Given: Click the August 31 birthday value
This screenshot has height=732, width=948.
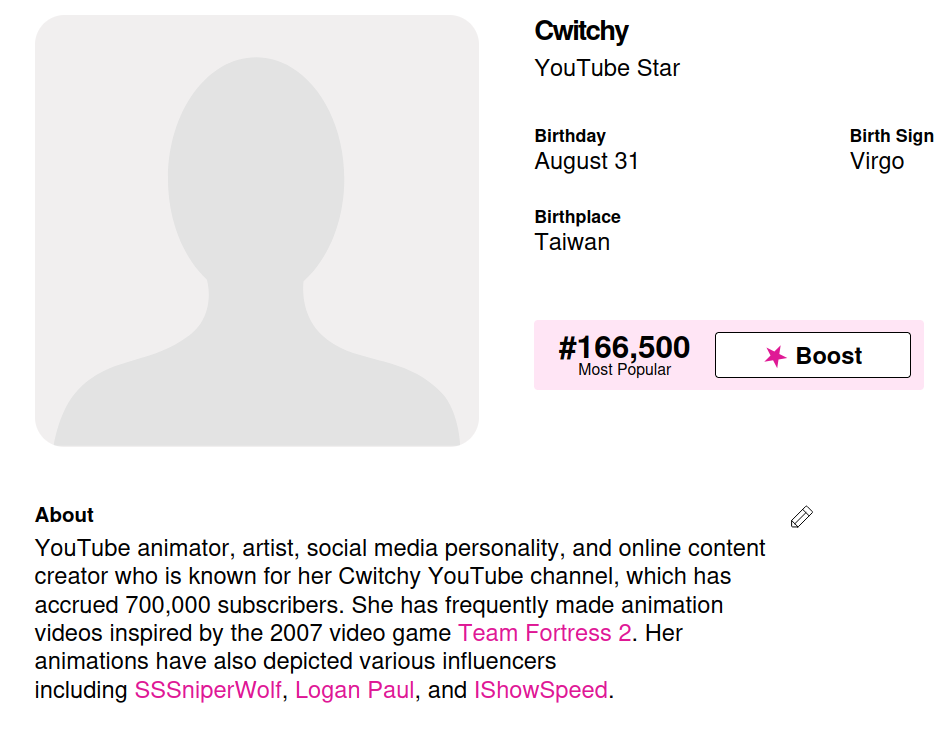Looking at the screenshot, I should click(x=586, y=161).
